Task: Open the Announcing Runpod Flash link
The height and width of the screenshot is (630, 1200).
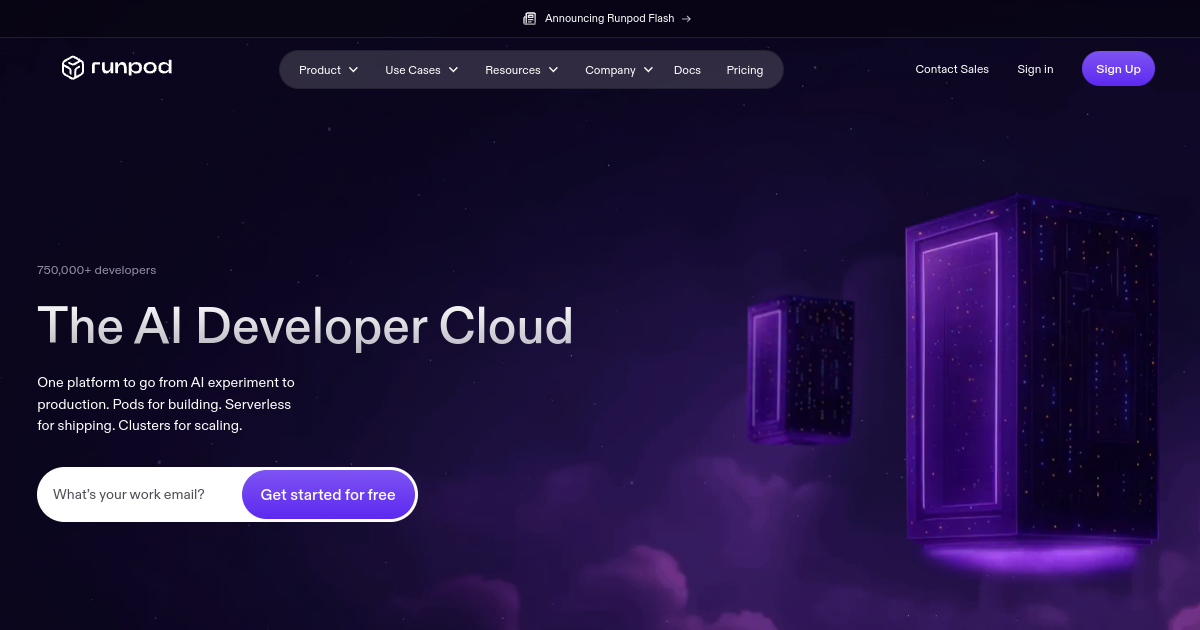Action: click(607, 18)
